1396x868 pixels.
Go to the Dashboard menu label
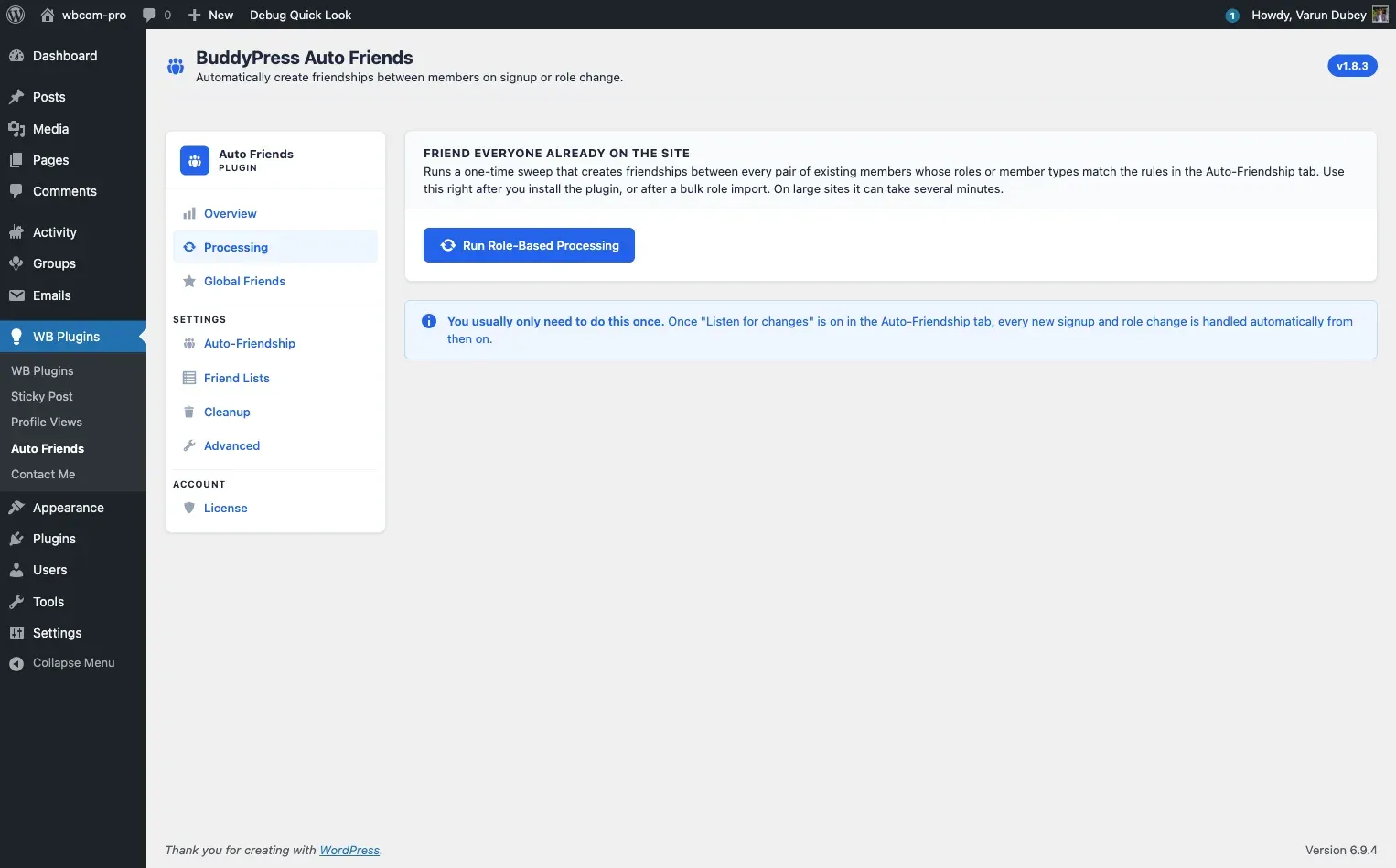(65, 56)
